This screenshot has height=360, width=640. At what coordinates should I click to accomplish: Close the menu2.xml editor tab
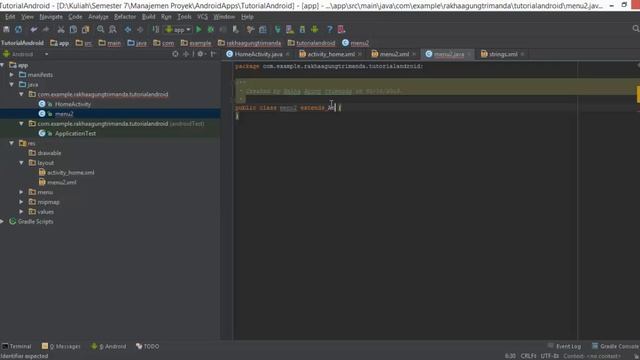click(x=414, y=54)
